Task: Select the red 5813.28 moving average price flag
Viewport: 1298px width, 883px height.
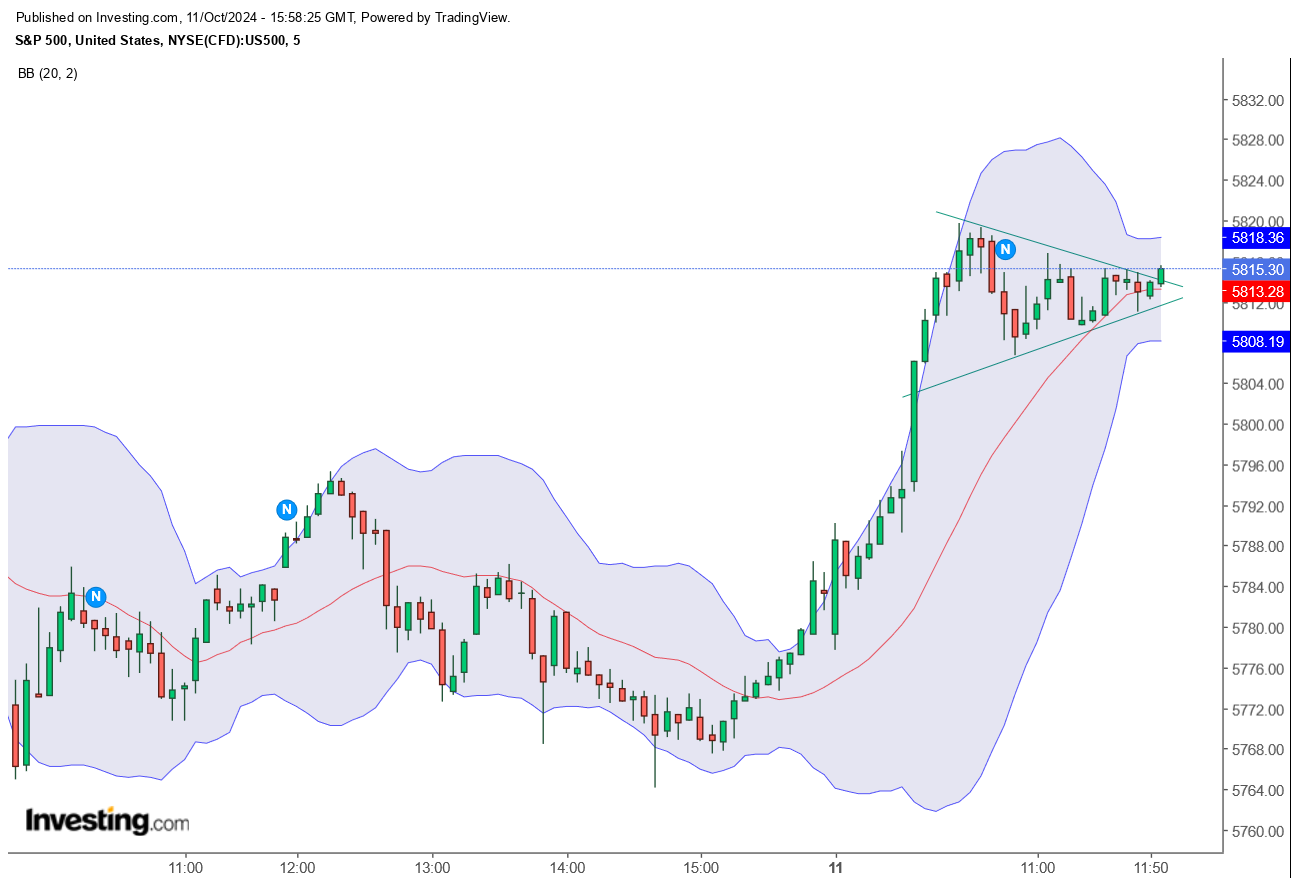Action: 1256,291
